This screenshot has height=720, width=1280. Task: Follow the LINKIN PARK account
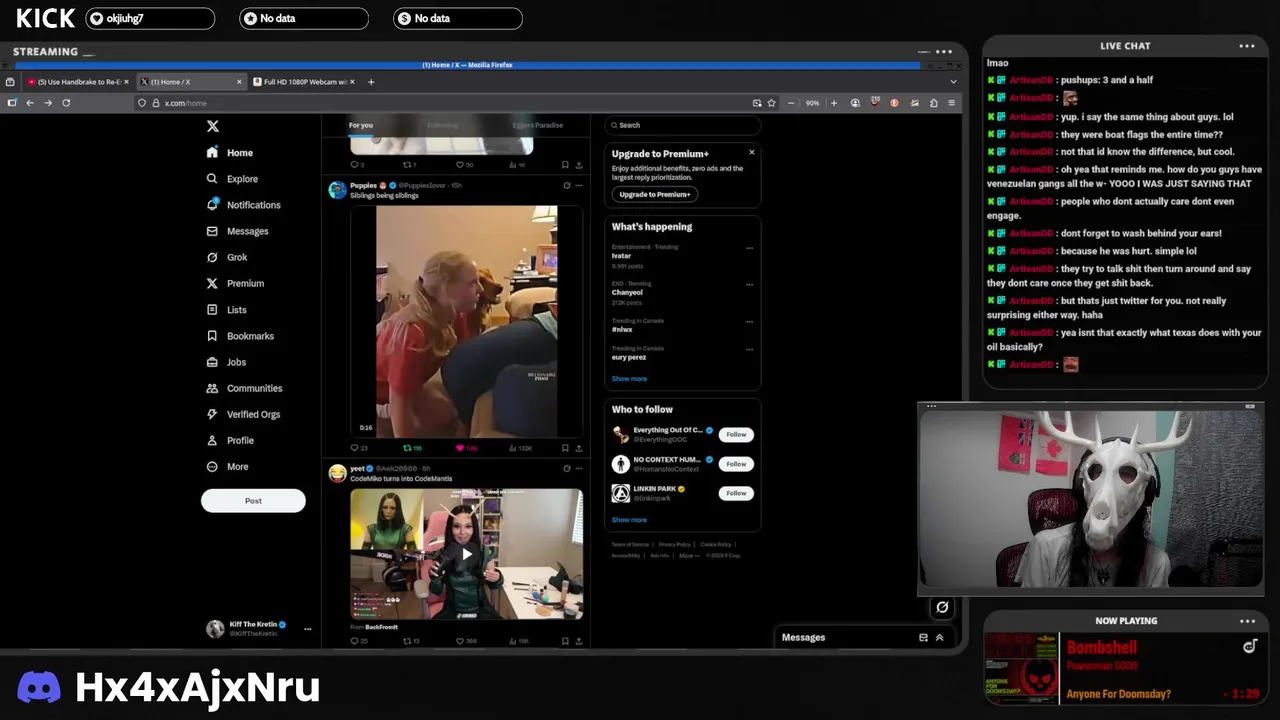tap(736, 493)
